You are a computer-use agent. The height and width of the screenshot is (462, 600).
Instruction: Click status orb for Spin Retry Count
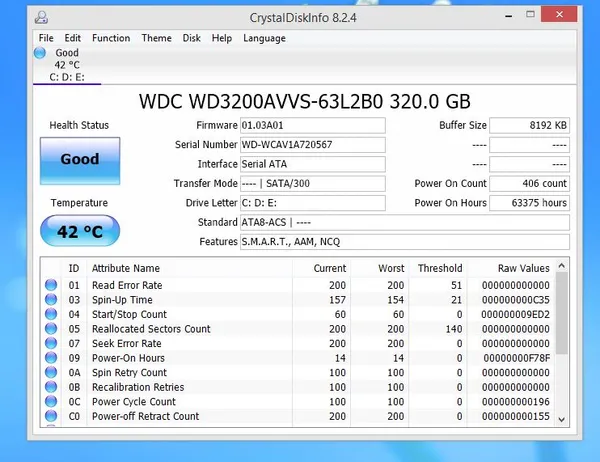pyautogui.click(x=51, y=372)
